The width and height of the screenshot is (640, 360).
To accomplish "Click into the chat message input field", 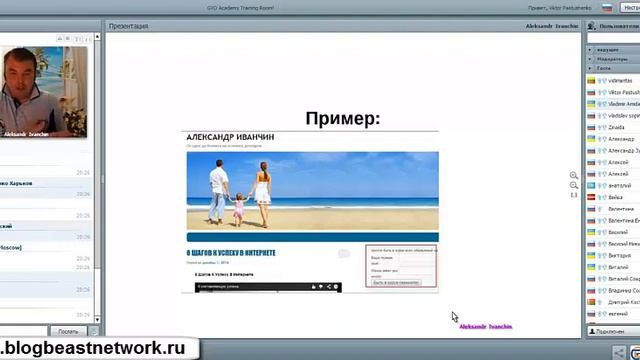I will pos(23,331).
